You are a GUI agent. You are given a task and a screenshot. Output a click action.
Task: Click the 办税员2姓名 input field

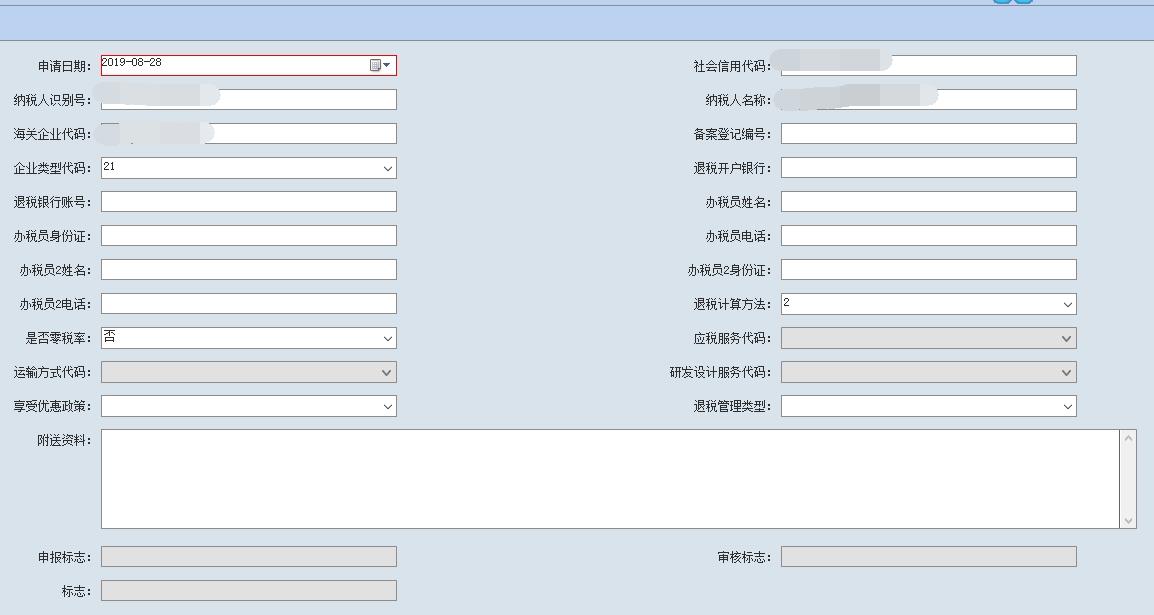[249, 269]
